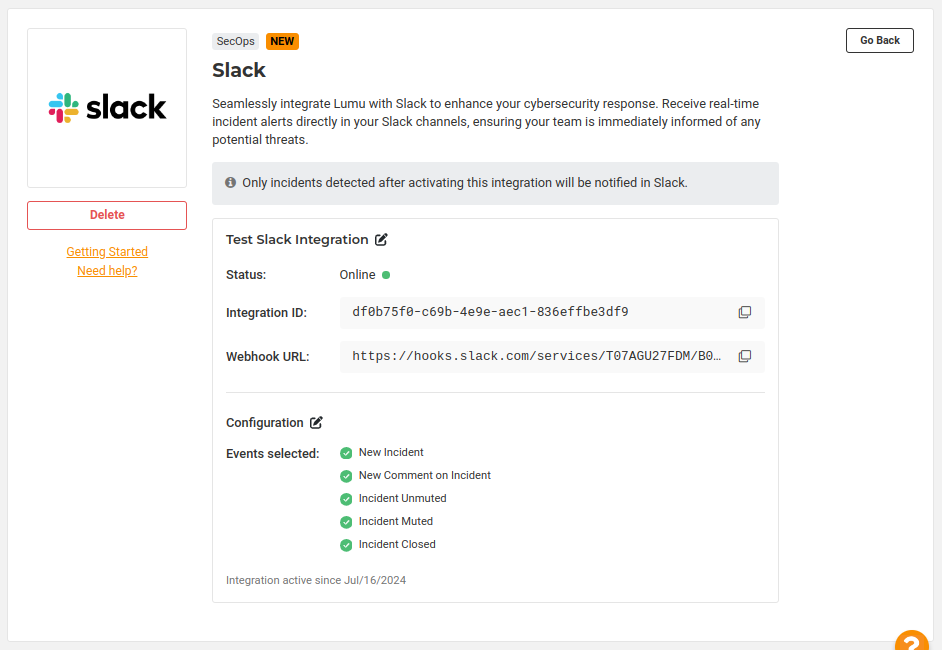Click the green Online status dot

pos(386,275)
